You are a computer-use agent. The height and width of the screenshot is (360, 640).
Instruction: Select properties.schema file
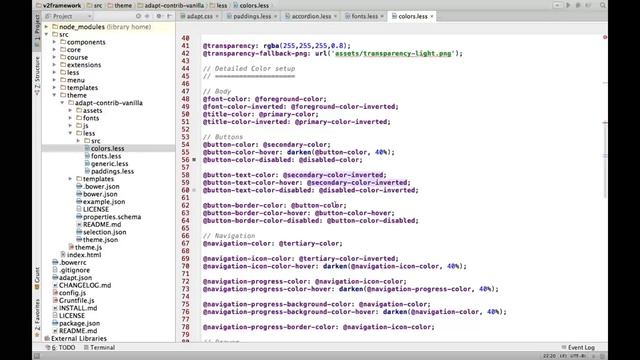(112, 217)
